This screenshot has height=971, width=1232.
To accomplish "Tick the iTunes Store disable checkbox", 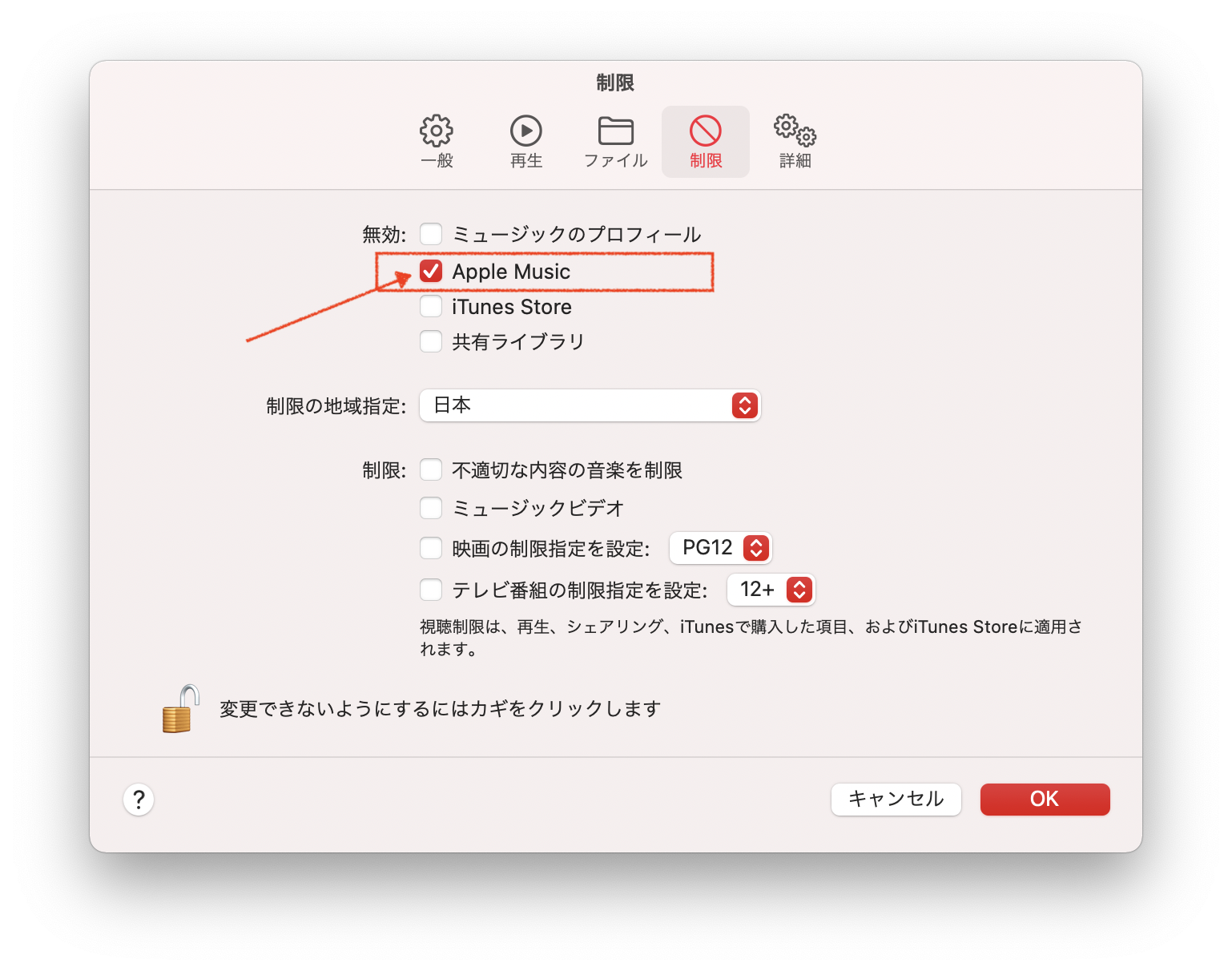I will pyautogui.click(x=431, y=306).
